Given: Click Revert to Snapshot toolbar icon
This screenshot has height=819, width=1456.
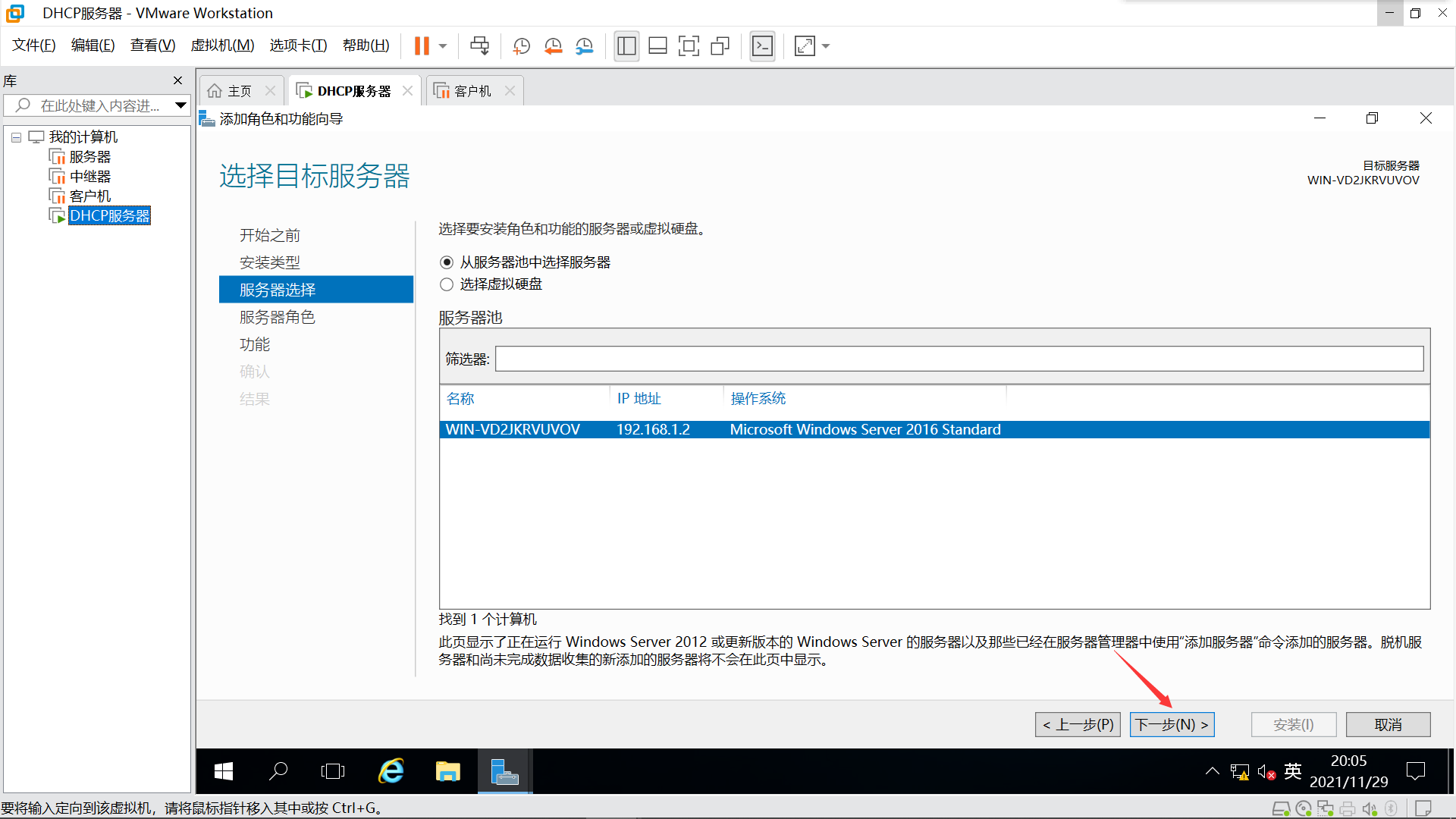Looking at the screenshot, I should [x=553, y=46].
